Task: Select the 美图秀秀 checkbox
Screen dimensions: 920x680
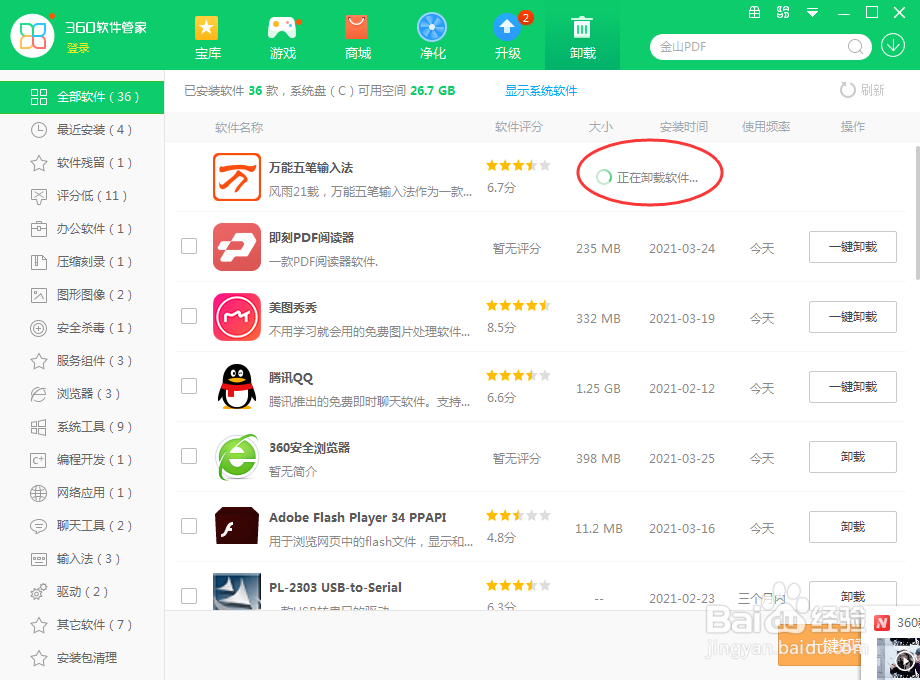Action: coord(189,317)
